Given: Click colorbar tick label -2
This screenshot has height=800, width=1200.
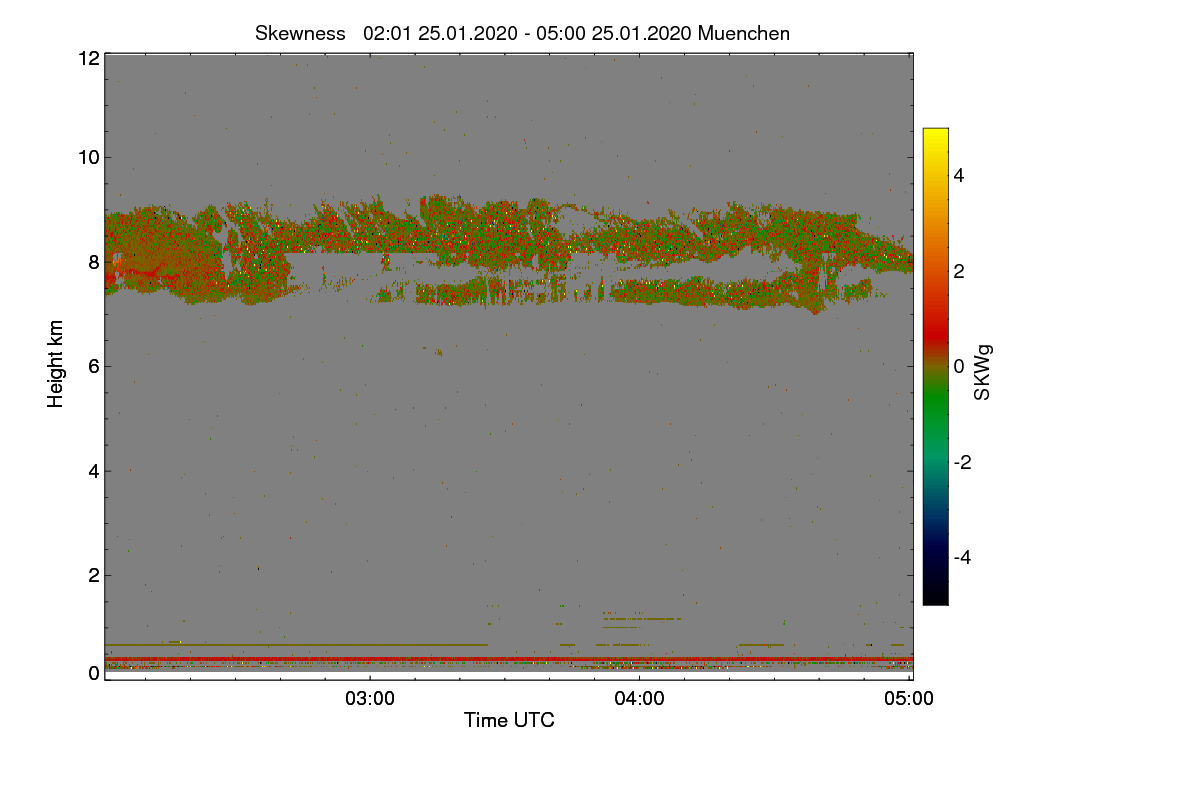Looking at the screenshot, I should point(963,462).
